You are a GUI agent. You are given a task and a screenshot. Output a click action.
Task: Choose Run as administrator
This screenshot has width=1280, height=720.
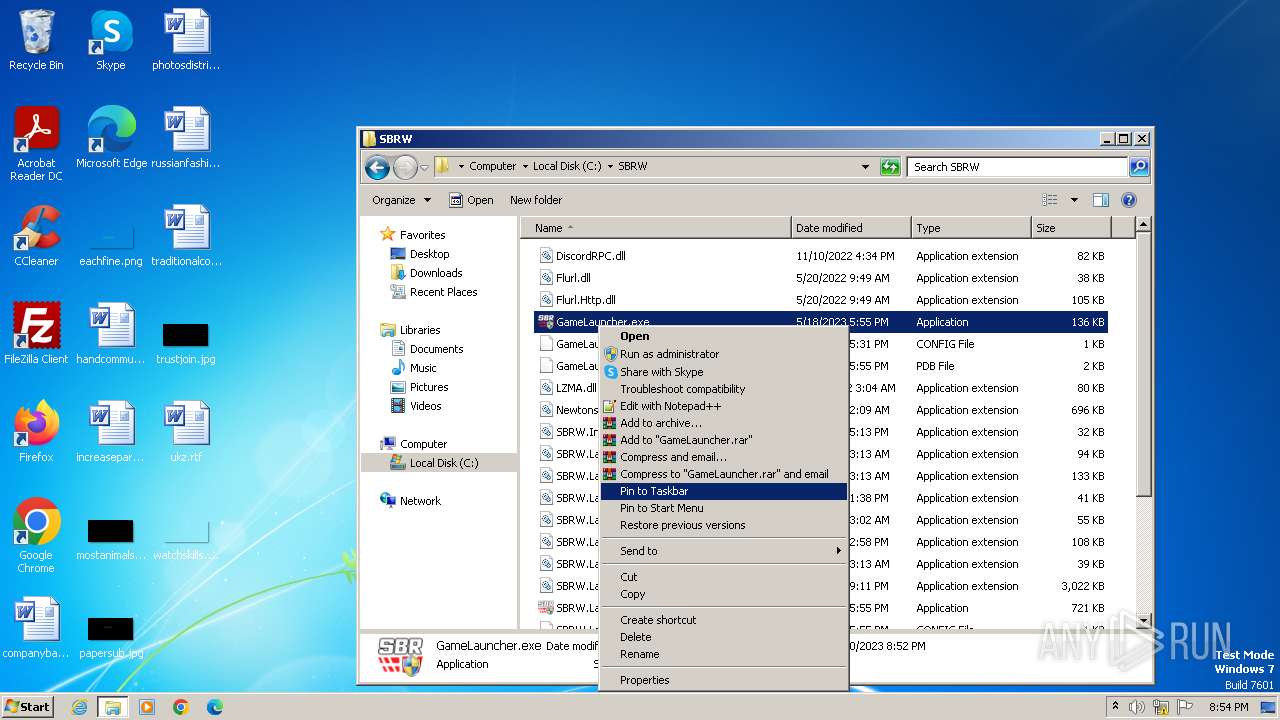pos(723,354)
